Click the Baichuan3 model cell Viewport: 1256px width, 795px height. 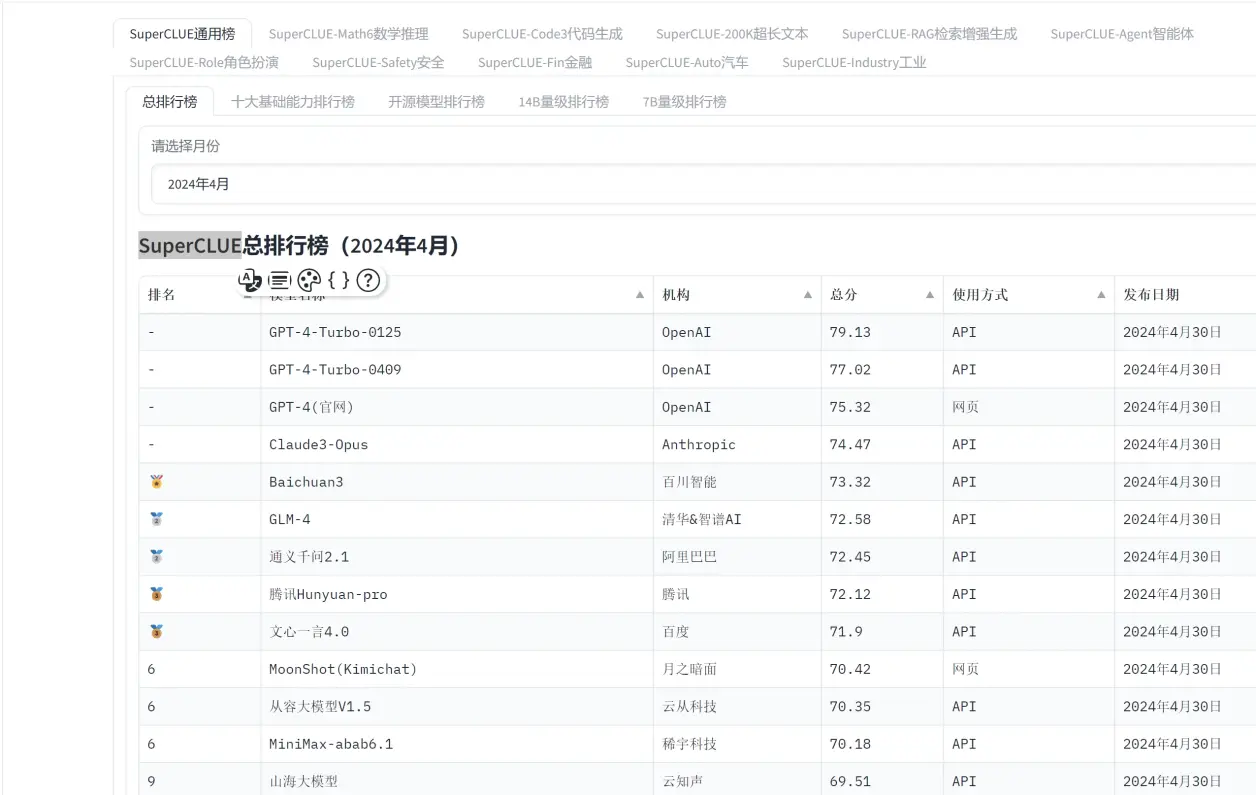(x=457, y=482)
